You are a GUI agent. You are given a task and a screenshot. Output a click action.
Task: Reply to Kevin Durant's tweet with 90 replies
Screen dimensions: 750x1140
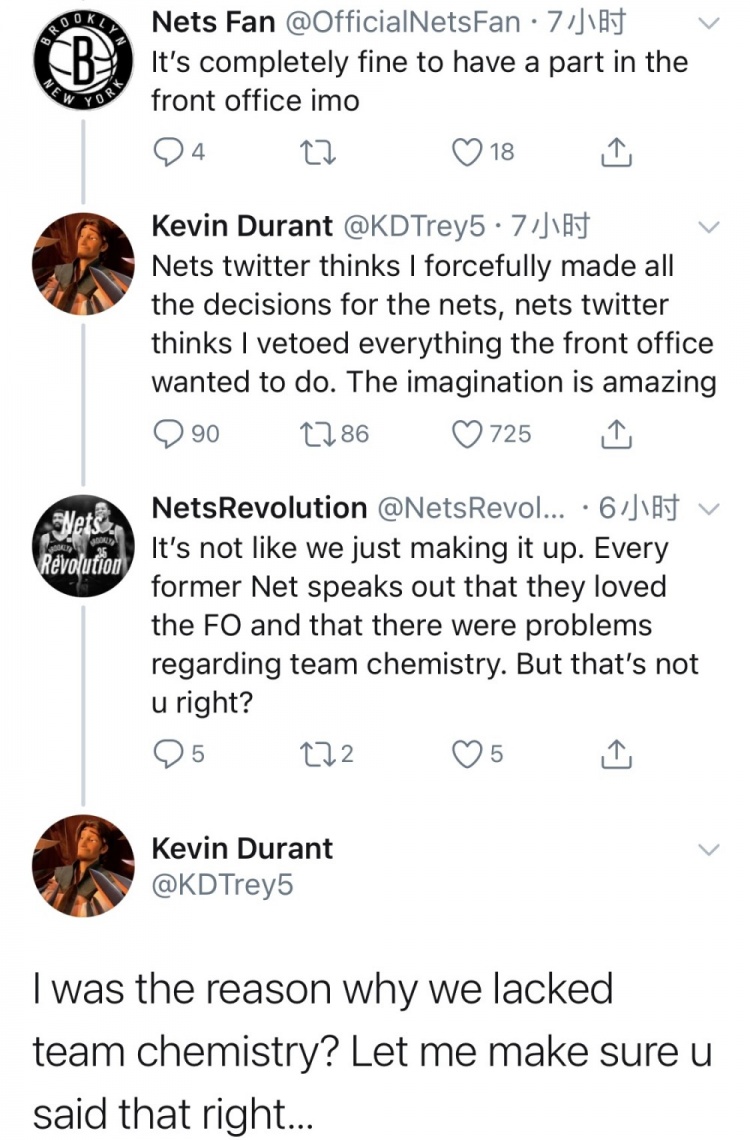point(165,434)
